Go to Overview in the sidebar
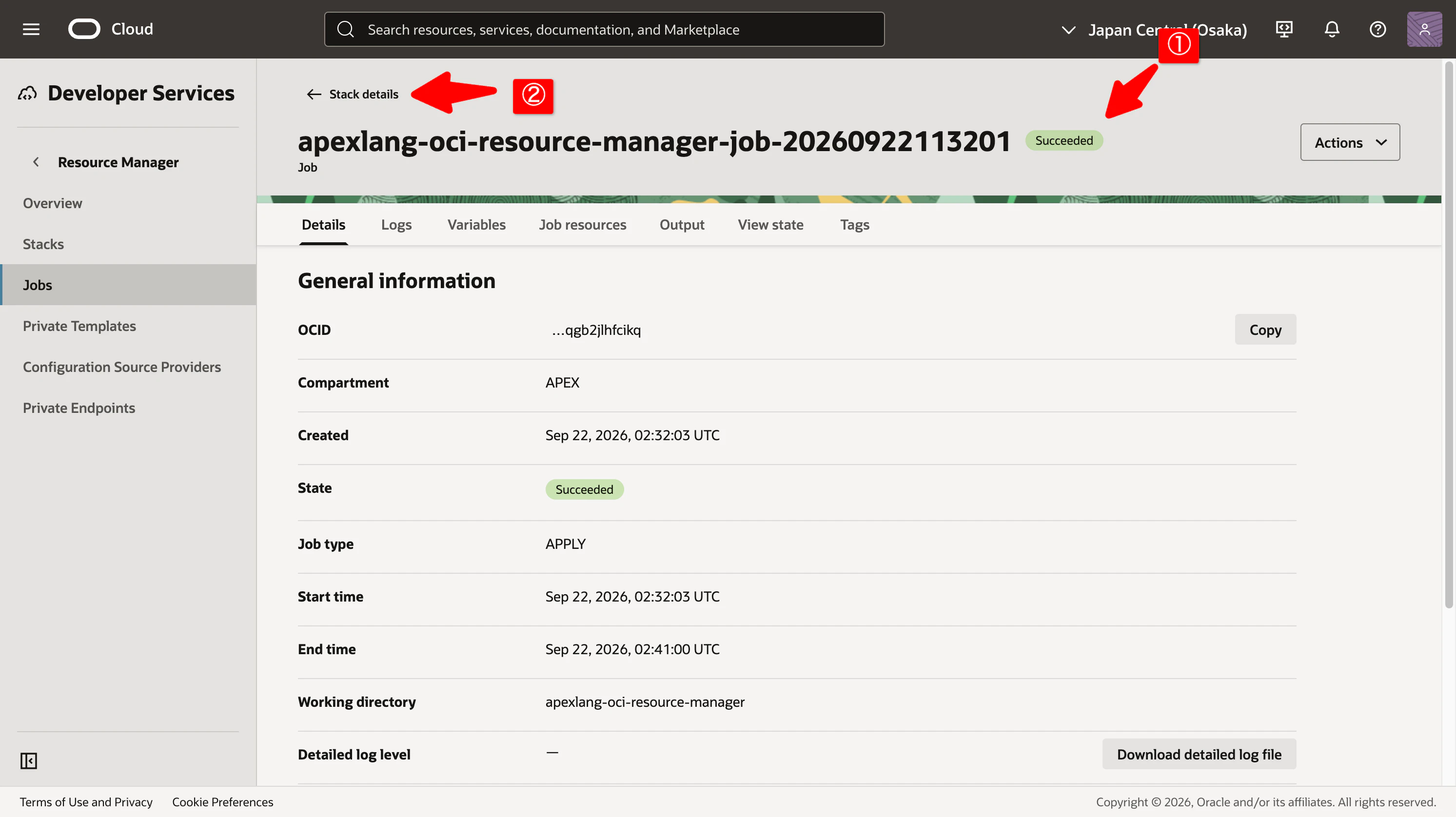1456x817 pixels. click(x=53, y=203)
